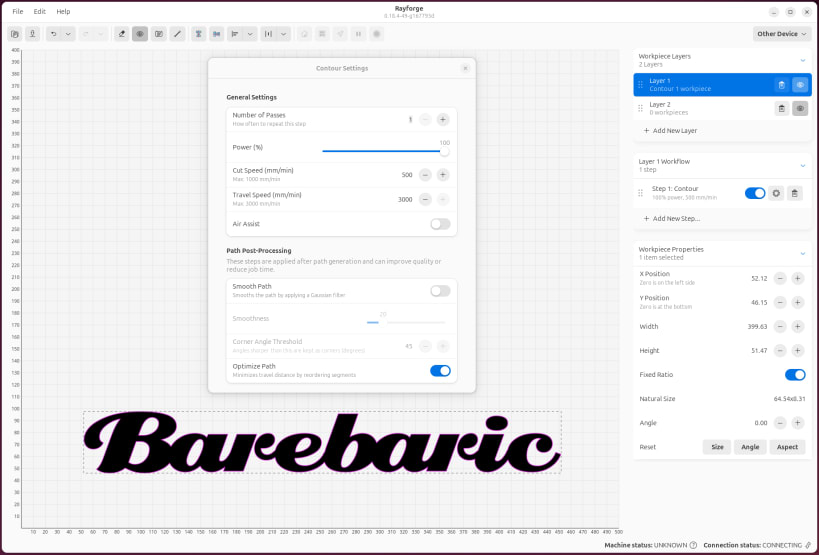The height and width of the screenshot is (555, 819).
Task: Open the Help menu
Action: click(x=63, y=11)
